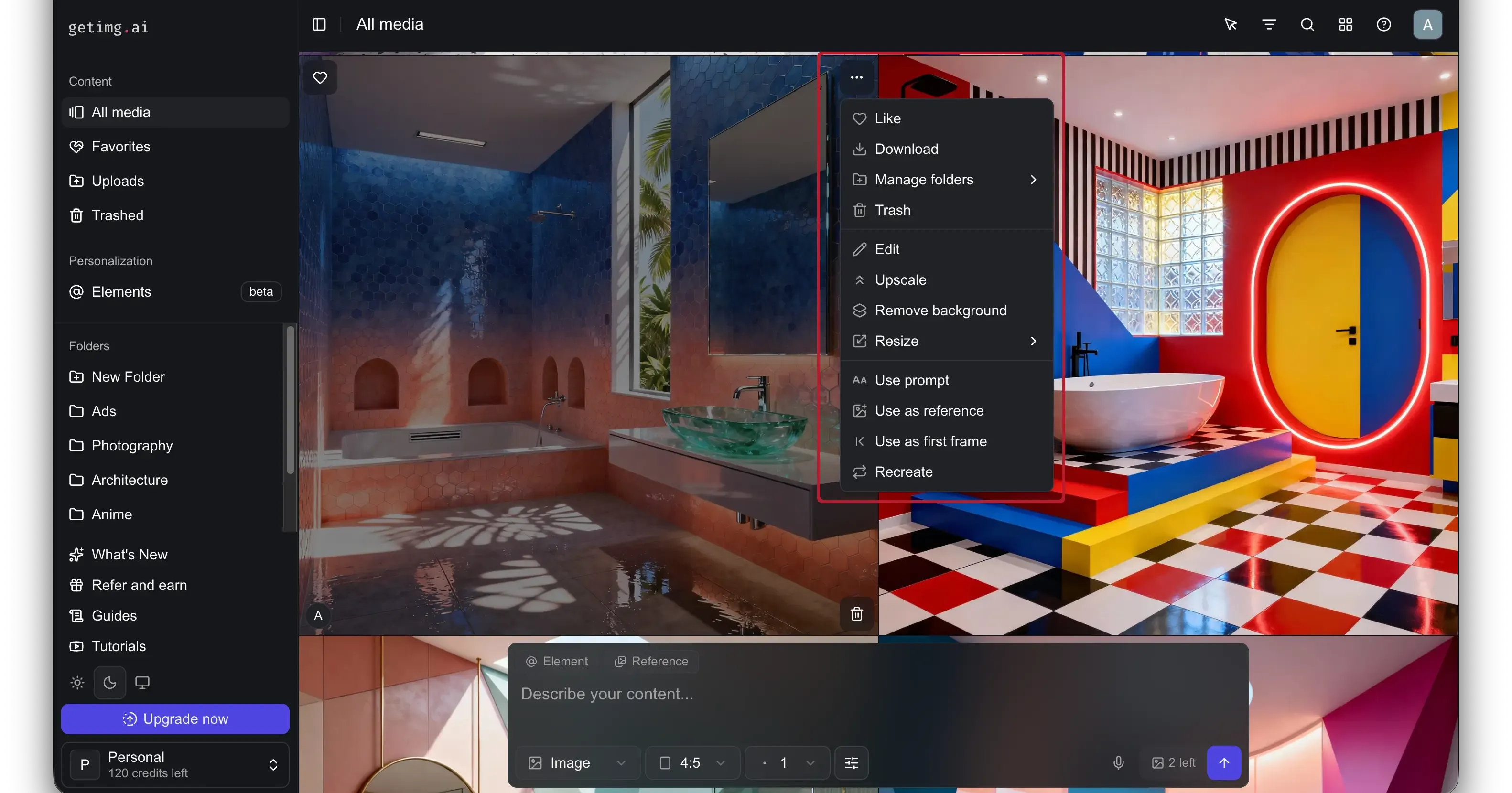1512x793 pixels.
Task: Activate the microphone in the prompt bar
Action: pos(1118,762)
